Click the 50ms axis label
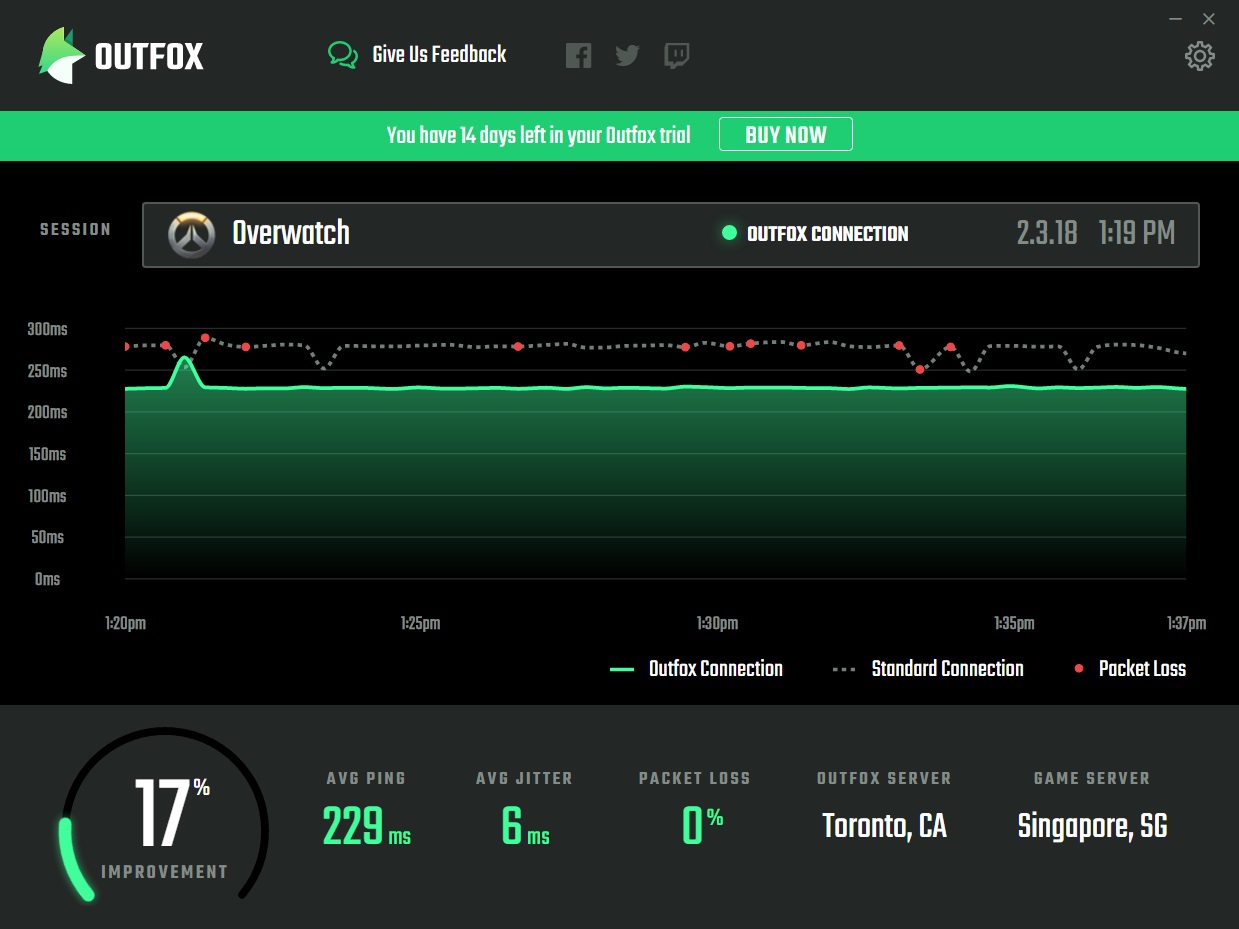Screen dimensions: 1239x929 click(48, 537)
